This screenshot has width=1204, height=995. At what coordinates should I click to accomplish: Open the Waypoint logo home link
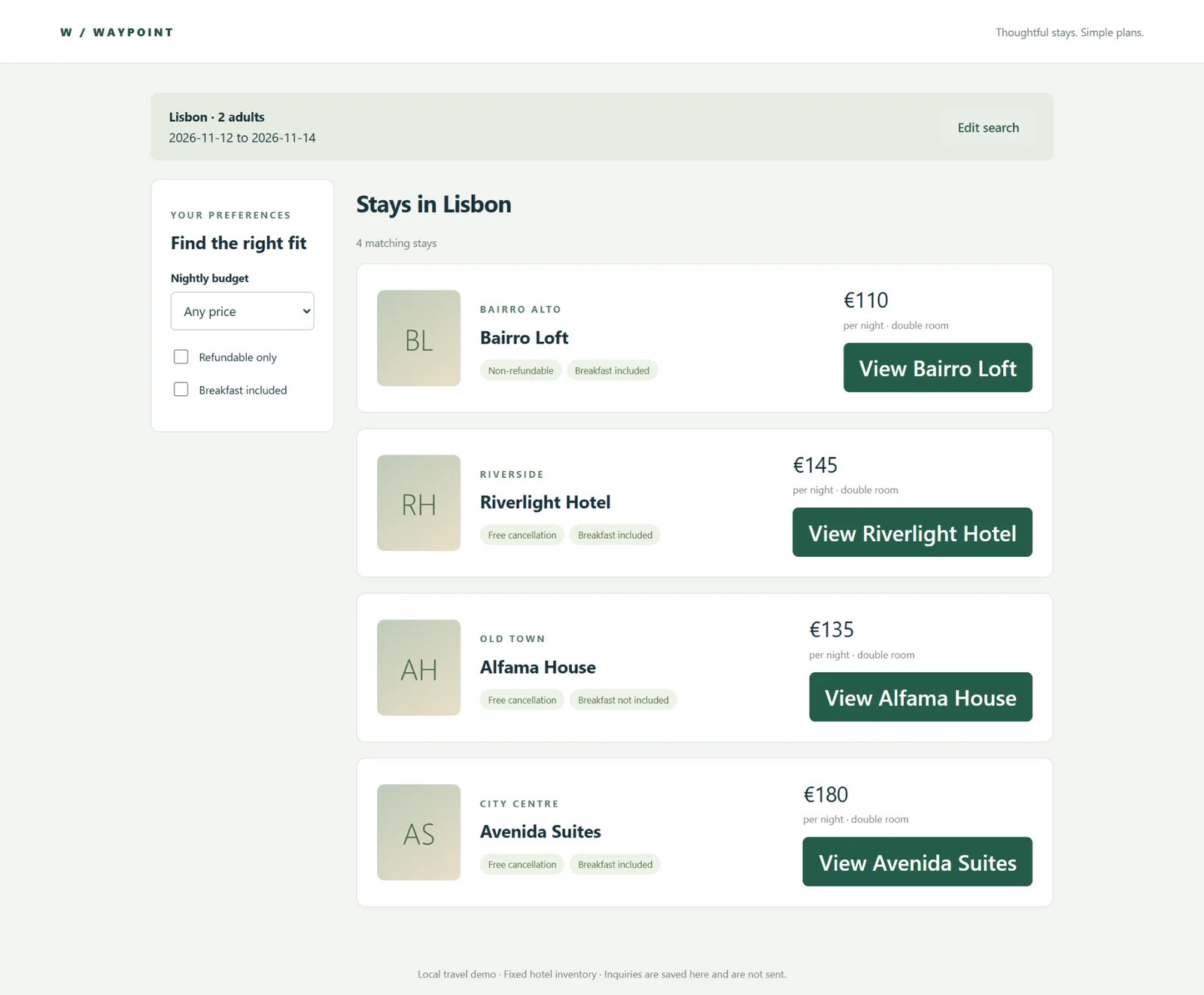(117, 32)
